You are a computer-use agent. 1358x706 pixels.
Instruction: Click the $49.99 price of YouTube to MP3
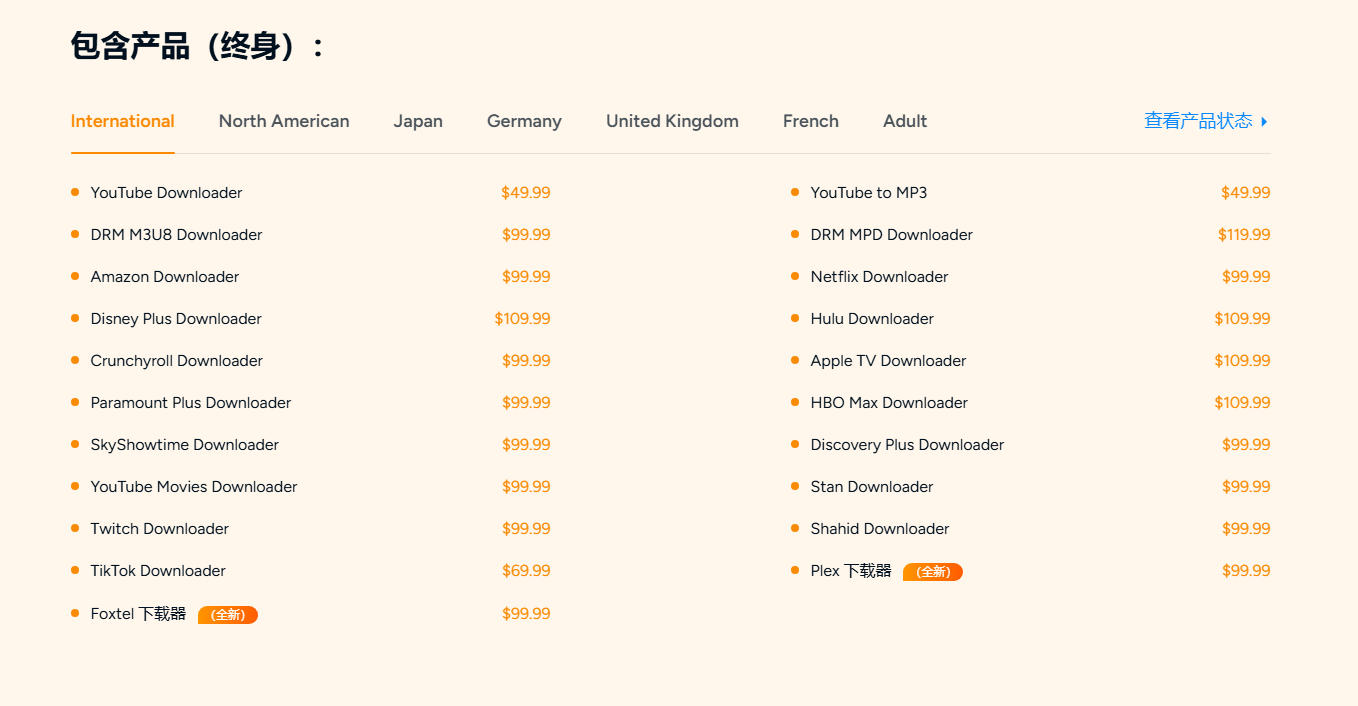point(1246,193)
